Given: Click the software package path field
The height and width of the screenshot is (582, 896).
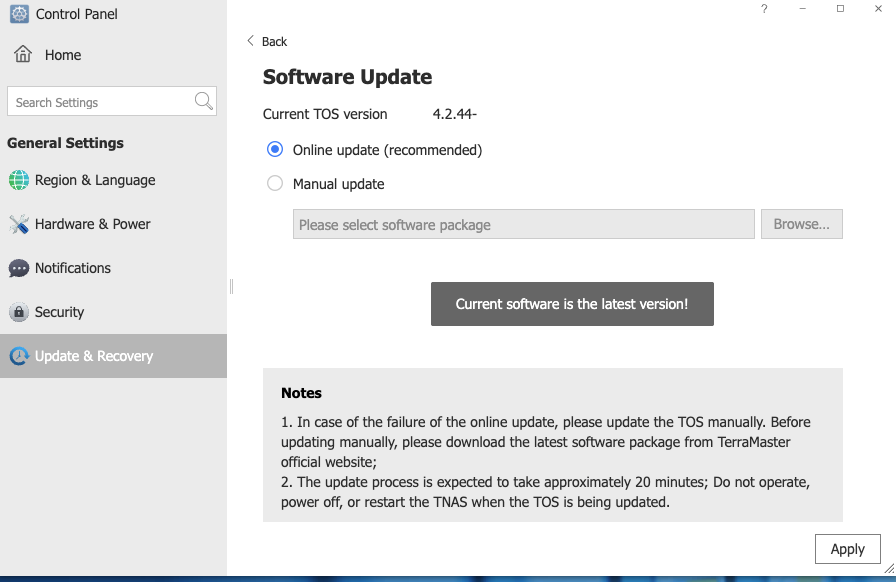Looking at the screenshot, I should pos(523,224).
